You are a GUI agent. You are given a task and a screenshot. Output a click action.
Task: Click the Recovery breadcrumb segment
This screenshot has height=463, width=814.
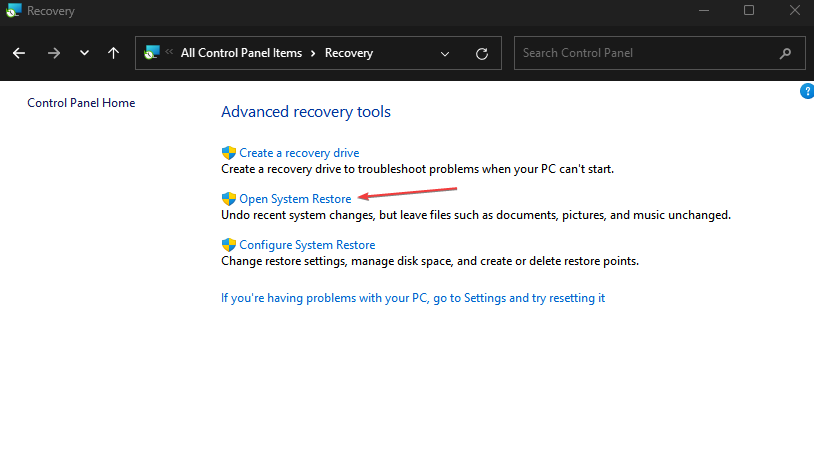[x=348, y=53]
